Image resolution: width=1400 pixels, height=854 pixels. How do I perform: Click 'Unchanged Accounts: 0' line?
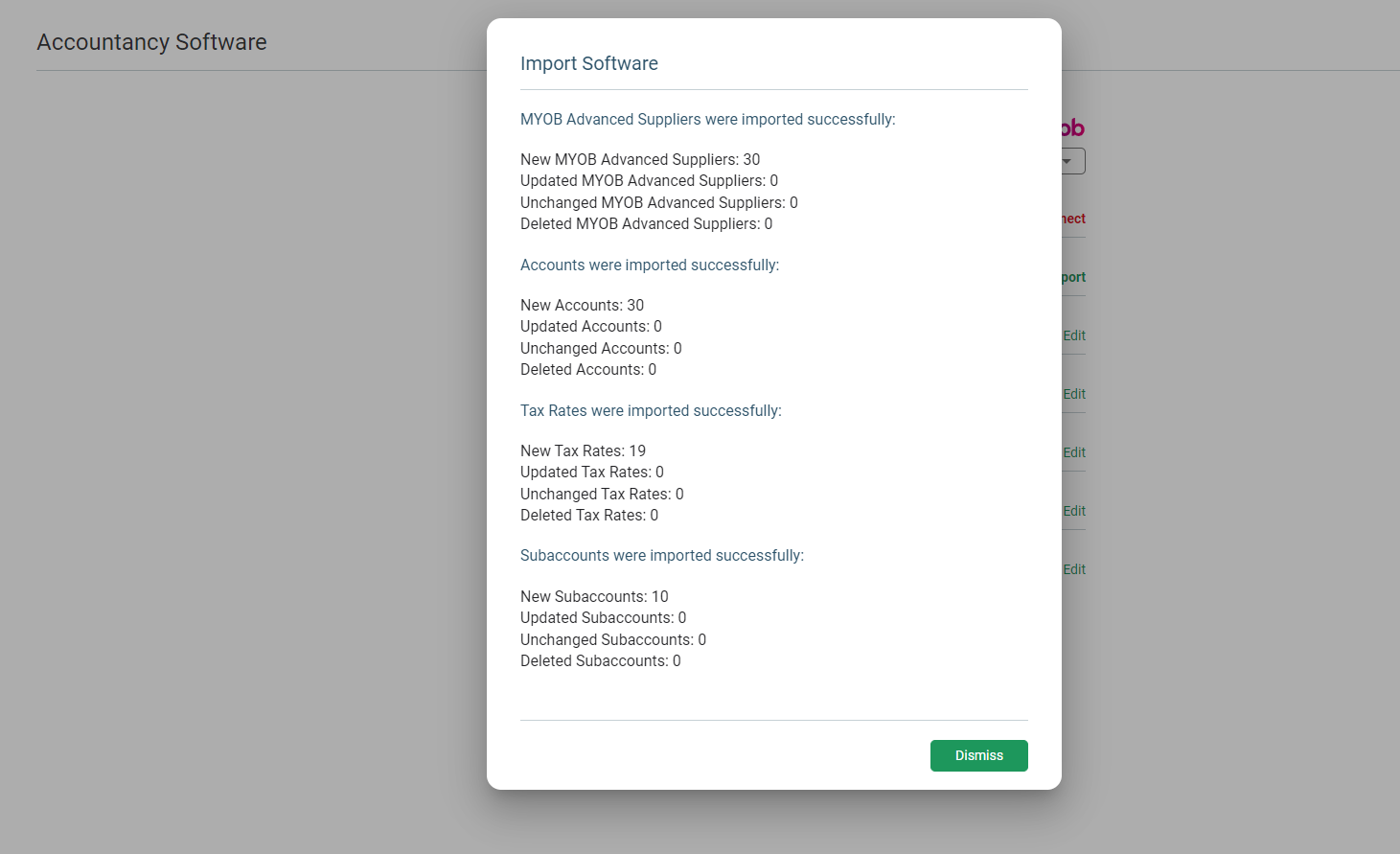pyautogui.click(x=601, y=348)
